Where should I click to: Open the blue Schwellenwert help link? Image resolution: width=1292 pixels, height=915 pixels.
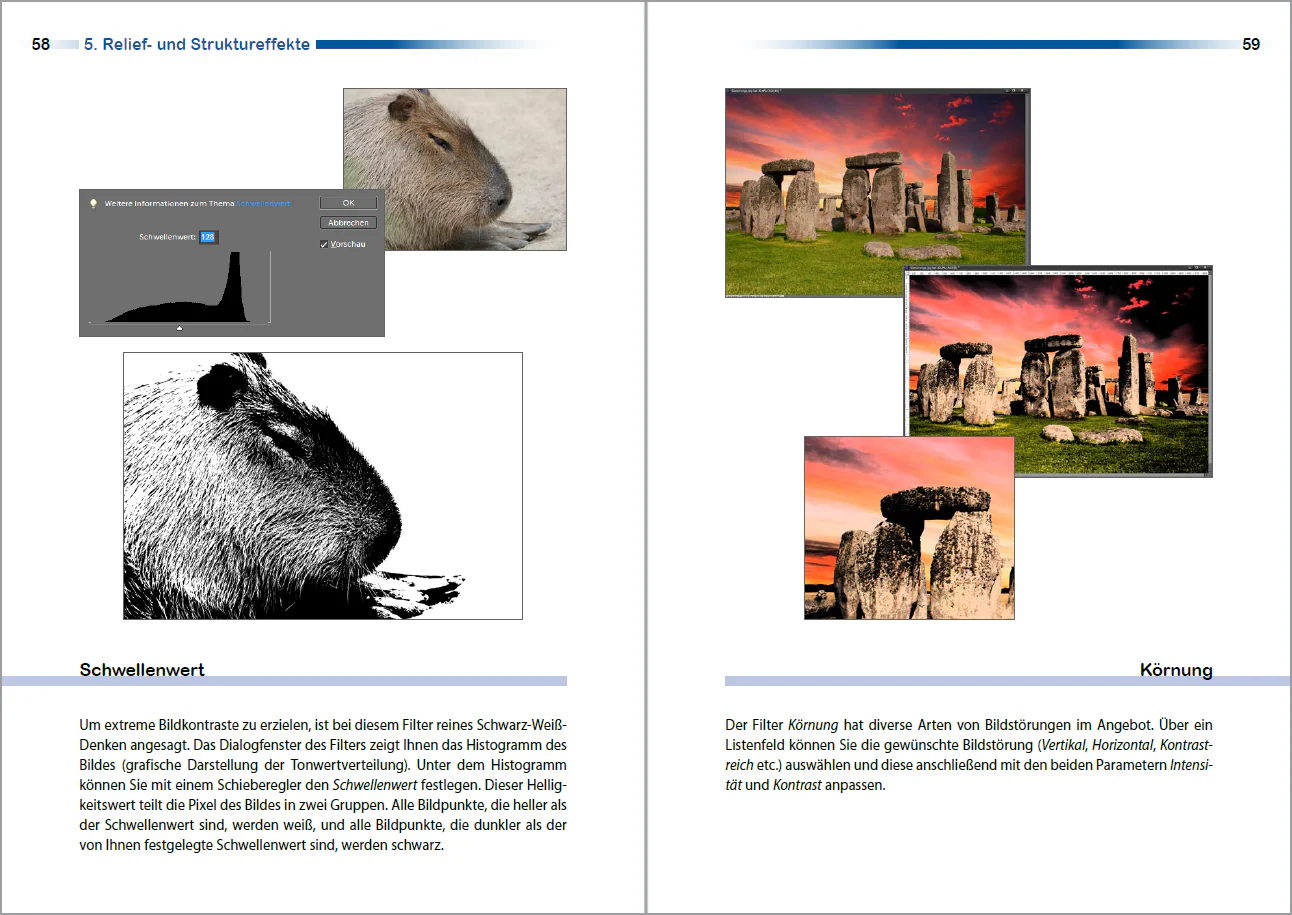[x=264, y=203]
